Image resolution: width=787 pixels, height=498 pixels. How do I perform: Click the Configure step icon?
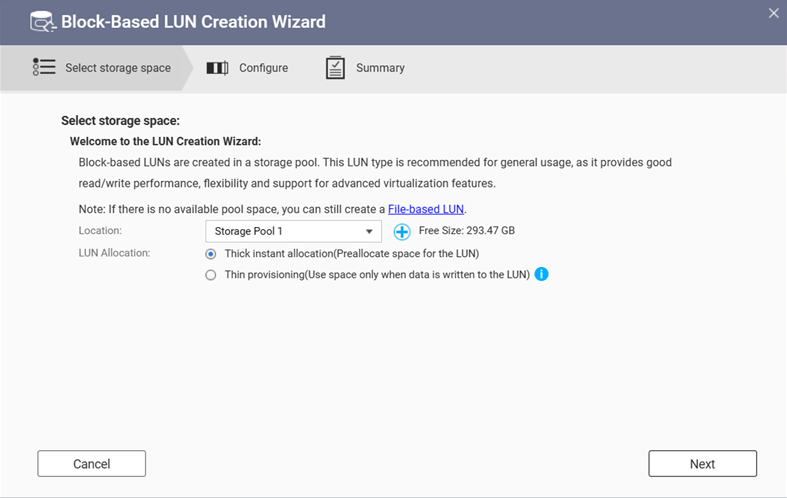[x=217, y=68]
